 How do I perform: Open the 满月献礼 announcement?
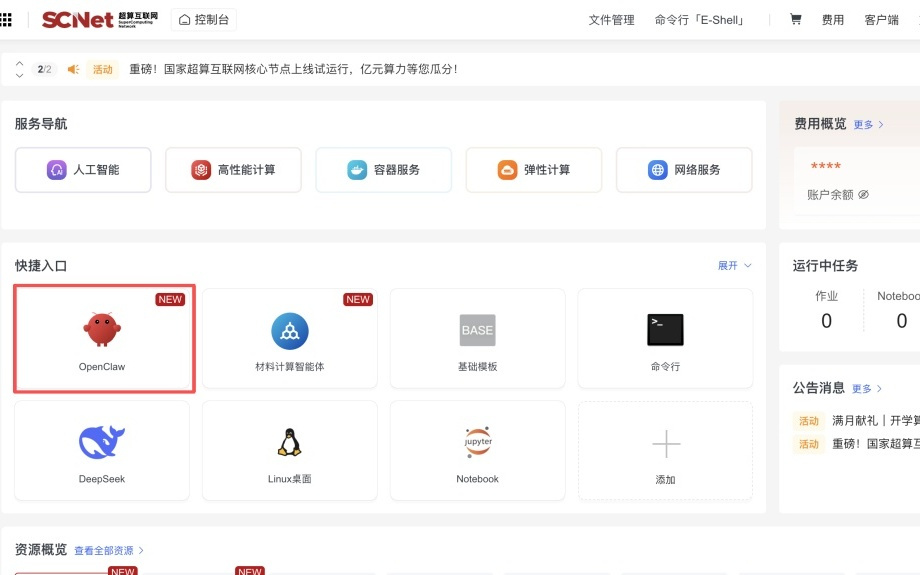coord(875,421)
